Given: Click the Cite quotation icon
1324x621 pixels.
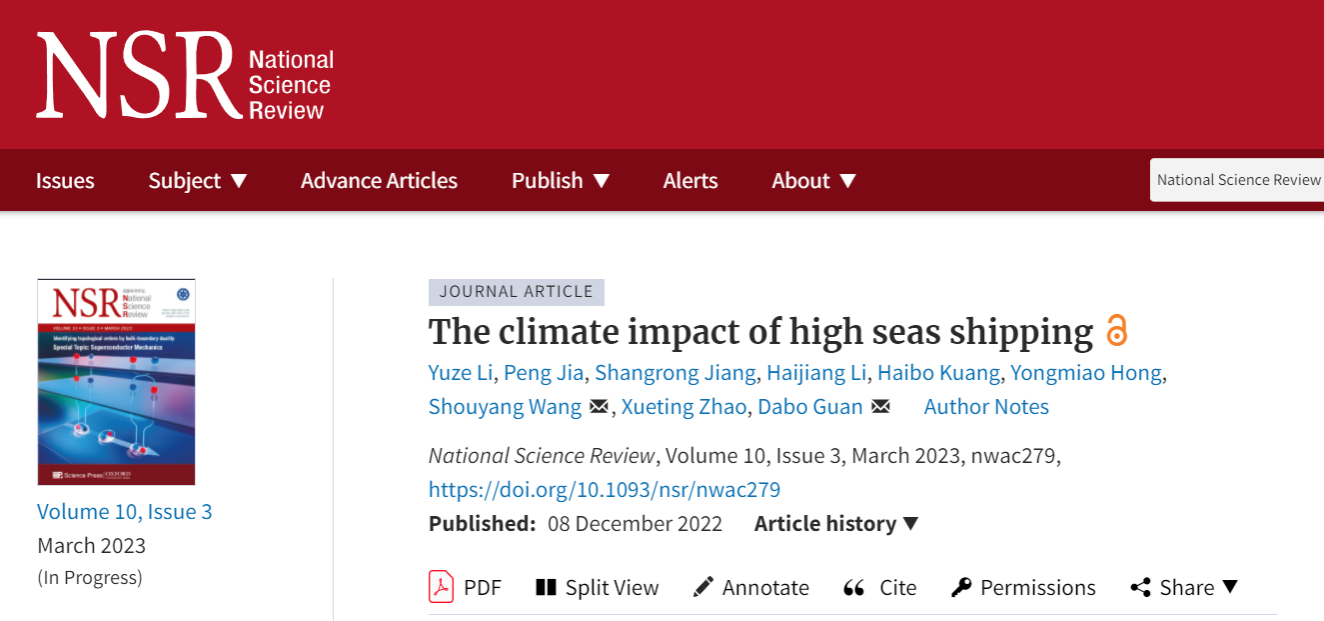Looking at the screenshot, I should pyautogui.click(x=854, y=587).
